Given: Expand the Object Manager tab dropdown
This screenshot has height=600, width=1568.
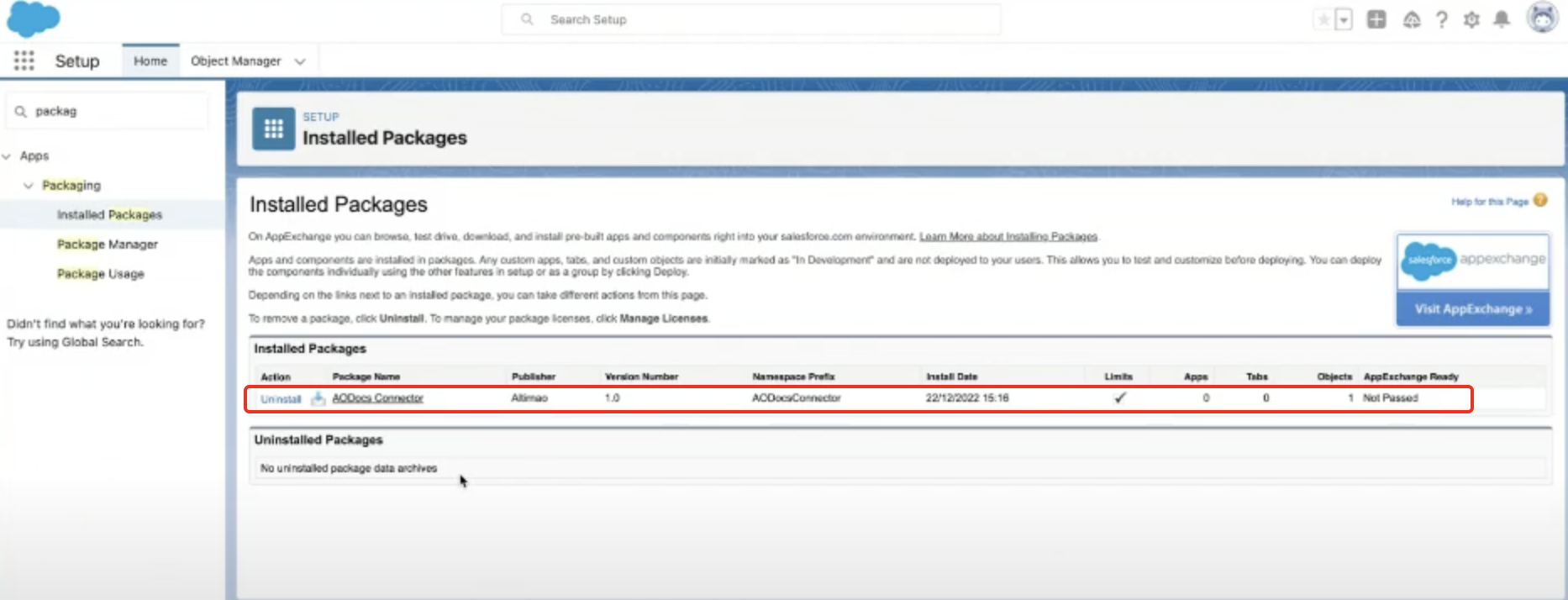Looking at the screenshot, I should [300, 61].
